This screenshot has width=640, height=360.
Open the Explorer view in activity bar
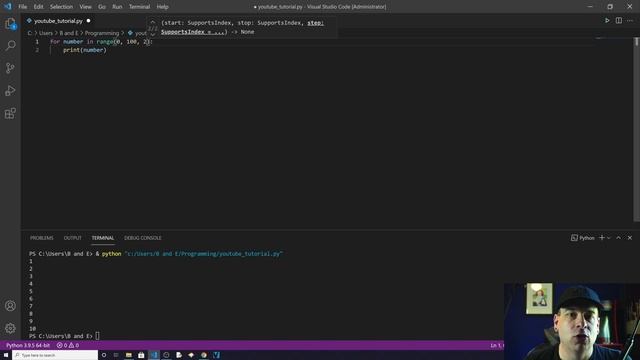(10, 24)
